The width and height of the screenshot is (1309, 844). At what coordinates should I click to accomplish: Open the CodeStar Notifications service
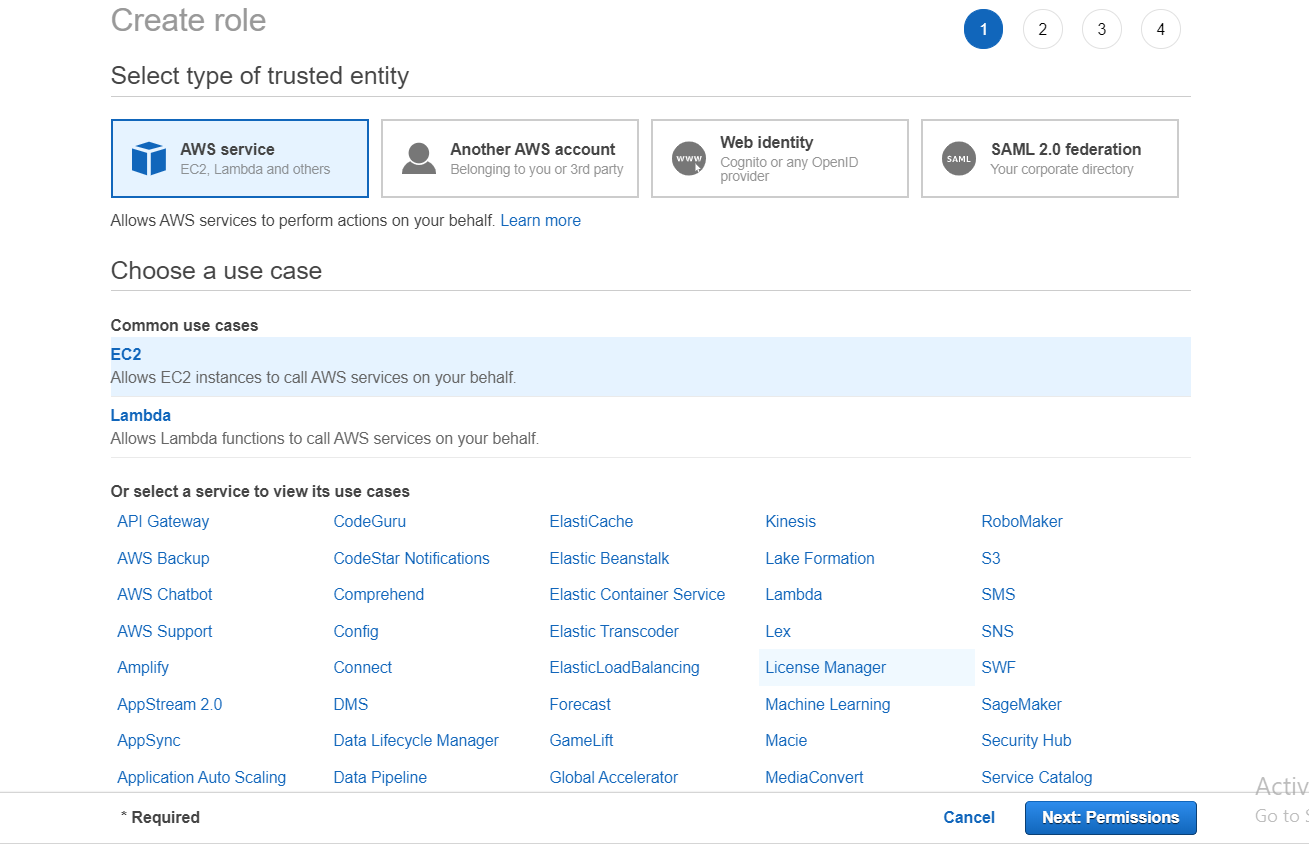click(411, 559)
